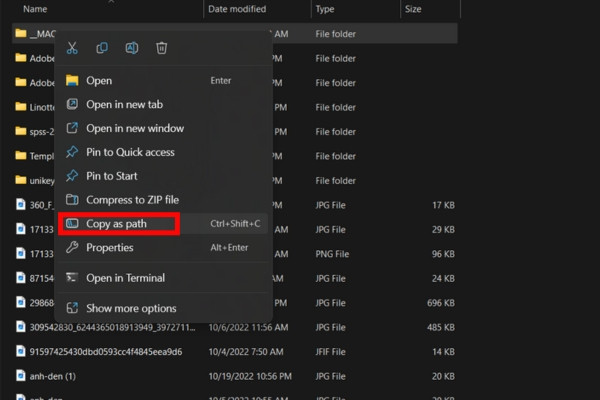Click the Delete trash icon
The image size is (600, 400).
click(x=161, y=48)
